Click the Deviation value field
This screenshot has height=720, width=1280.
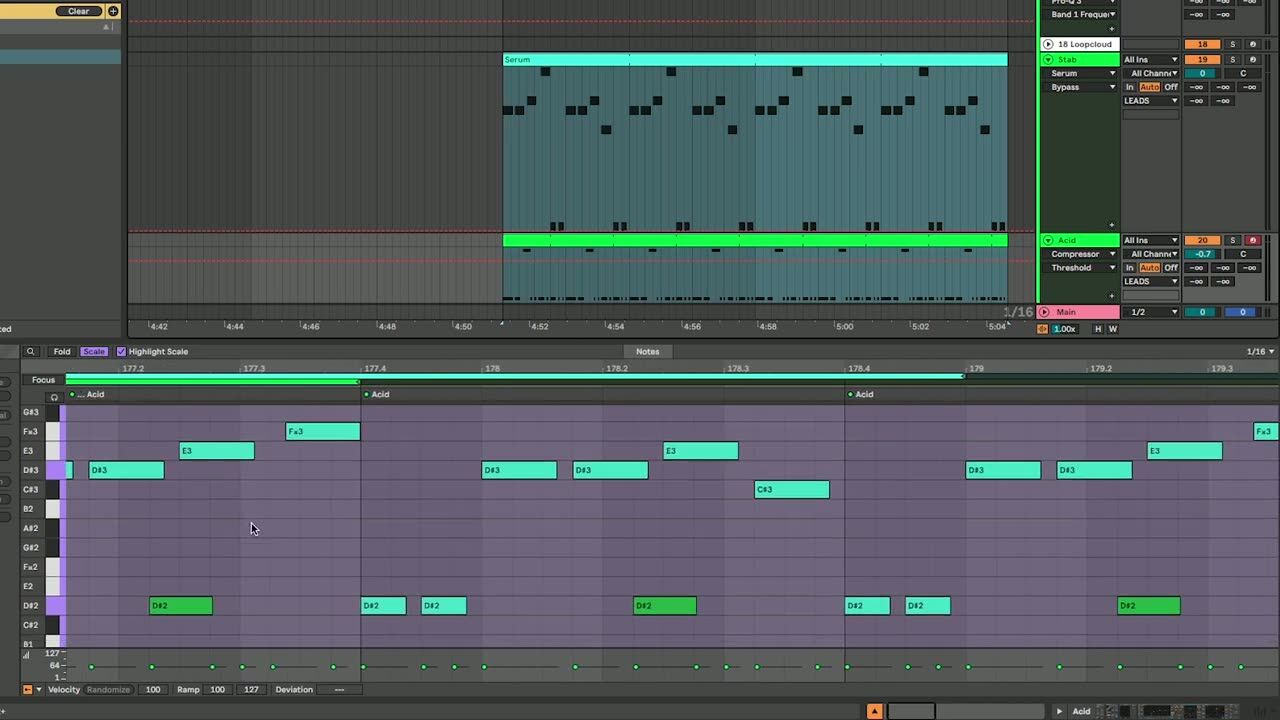(x=340, y=689)
